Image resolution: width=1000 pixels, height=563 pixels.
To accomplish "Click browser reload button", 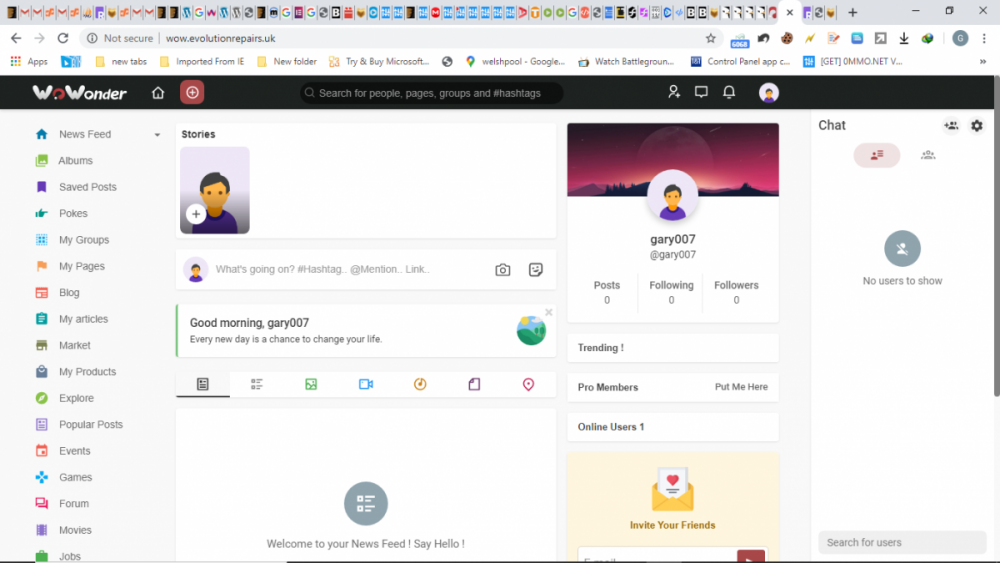I will point(62,38).
